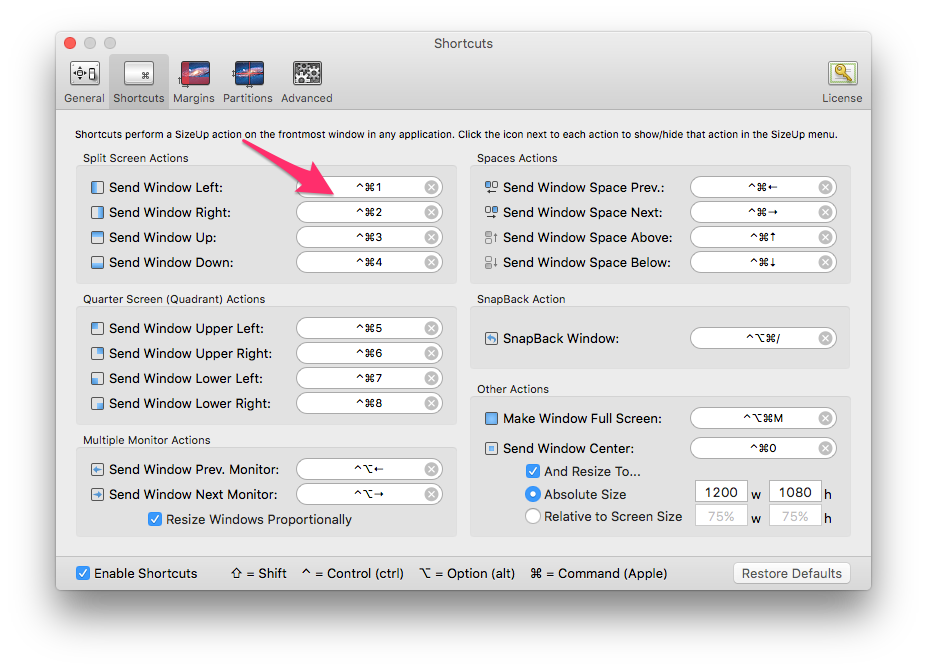Open the License pane
The width and height of the screenshot is (927, 670).
point(842,82)
